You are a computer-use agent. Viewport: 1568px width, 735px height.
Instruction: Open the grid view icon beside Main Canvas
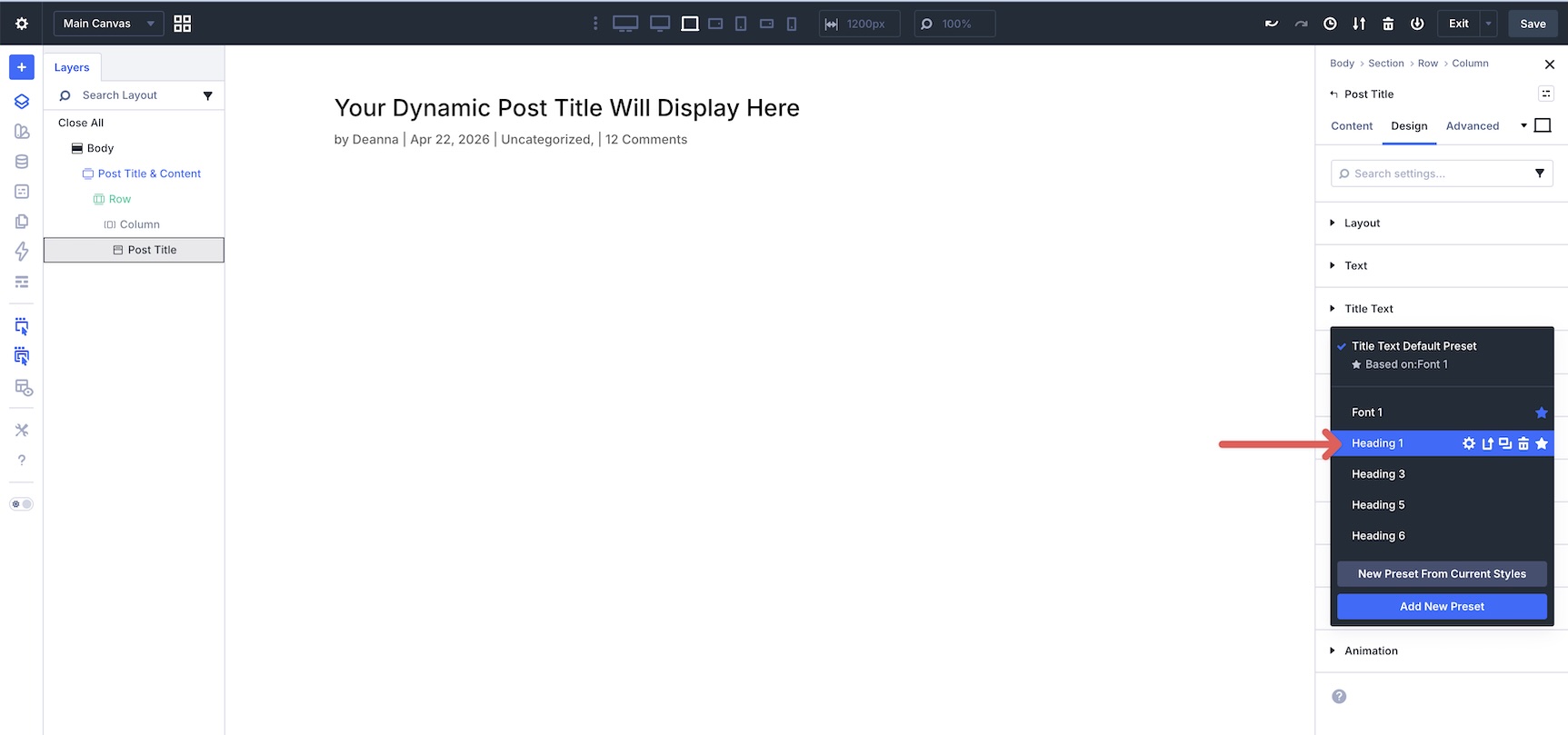[183, 24]
